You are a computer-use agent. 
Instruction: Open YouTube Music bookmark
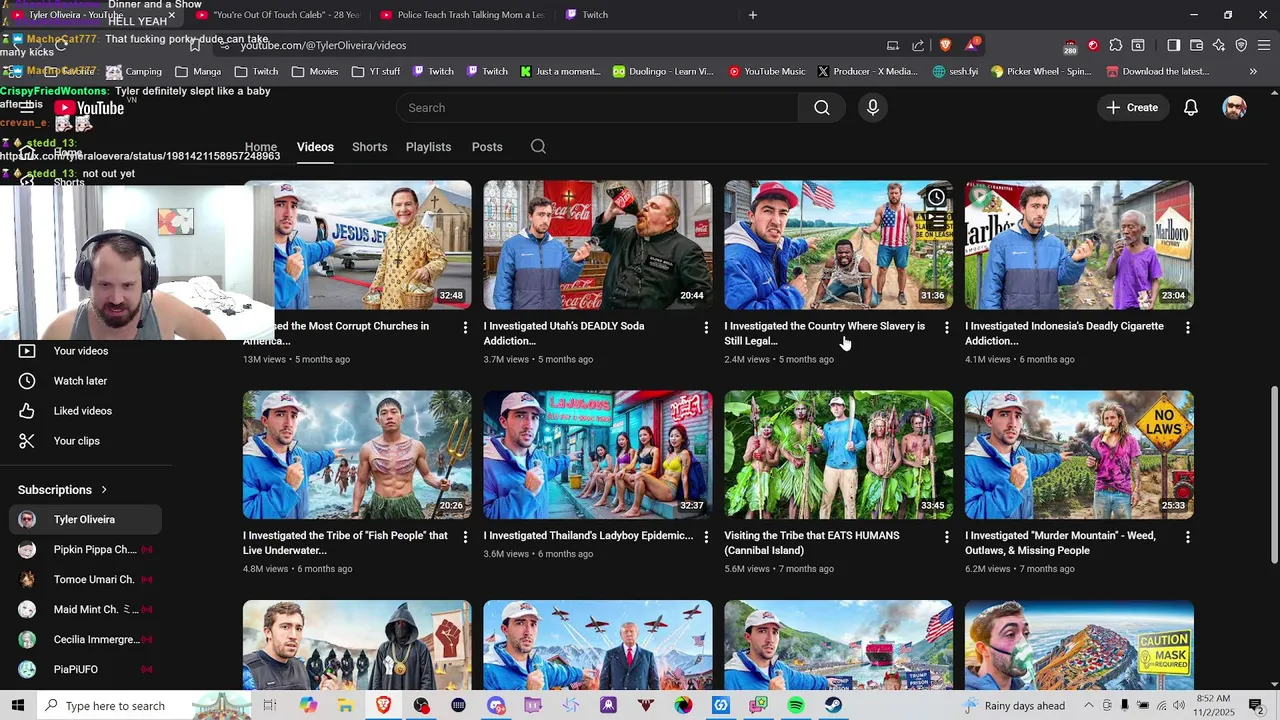click(x=767, y=71)
